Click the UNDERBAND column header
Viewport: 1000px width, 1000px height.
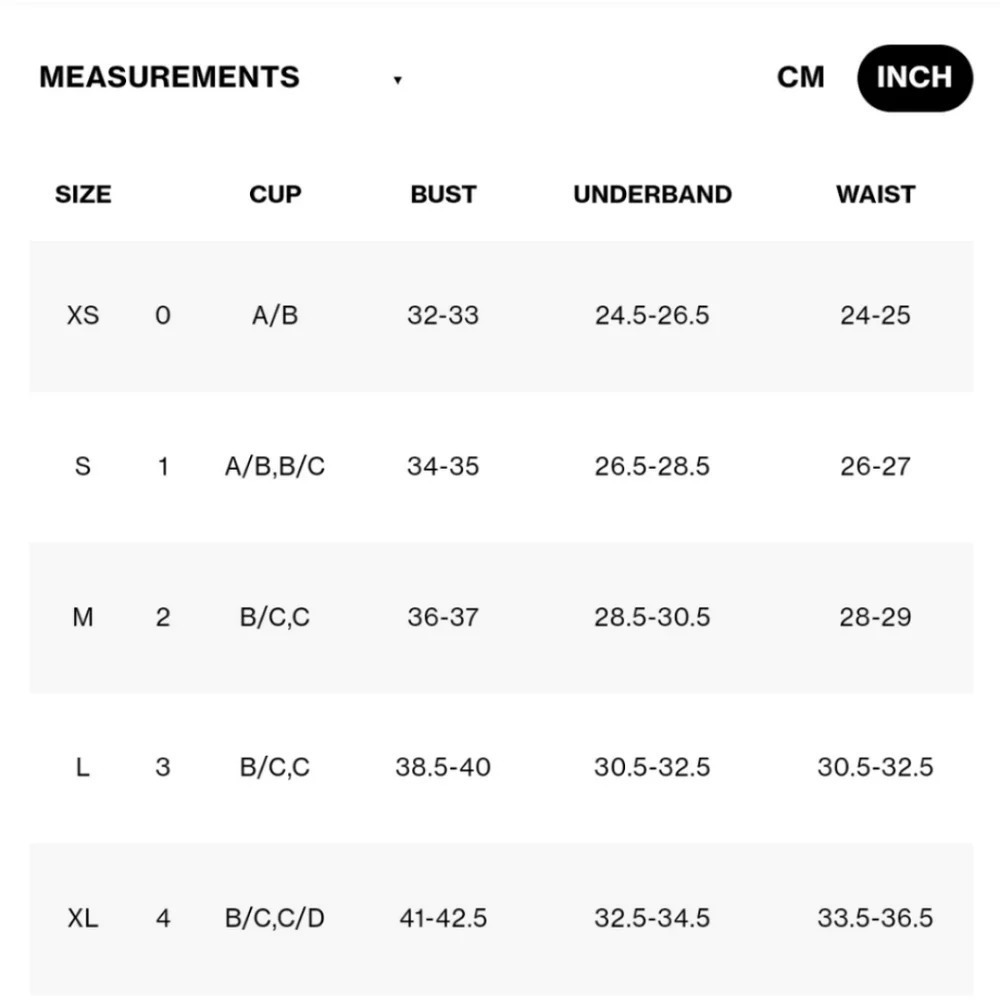(652, 195)
